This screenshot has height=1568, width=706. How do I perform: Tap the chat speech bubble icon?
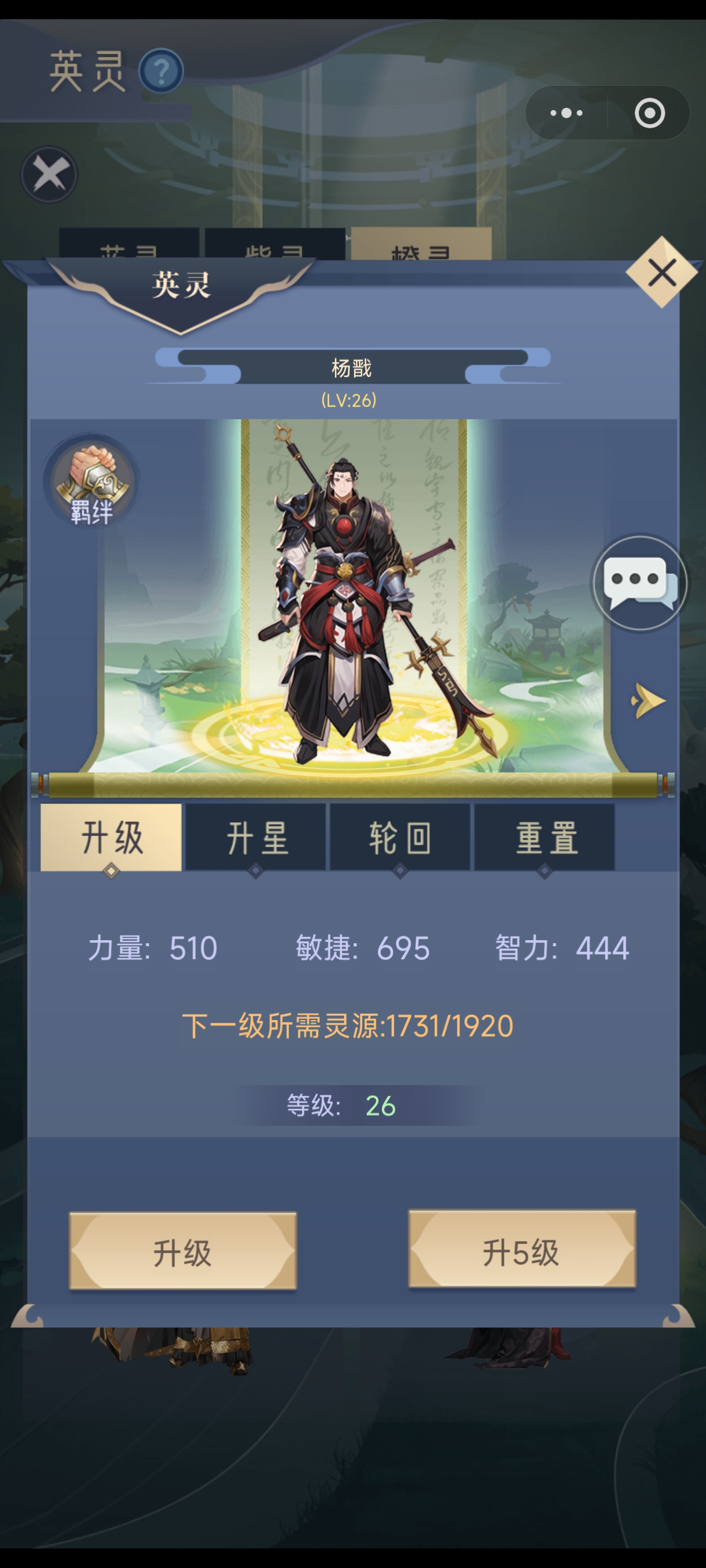pyautogui.click(x=639, y=583)
